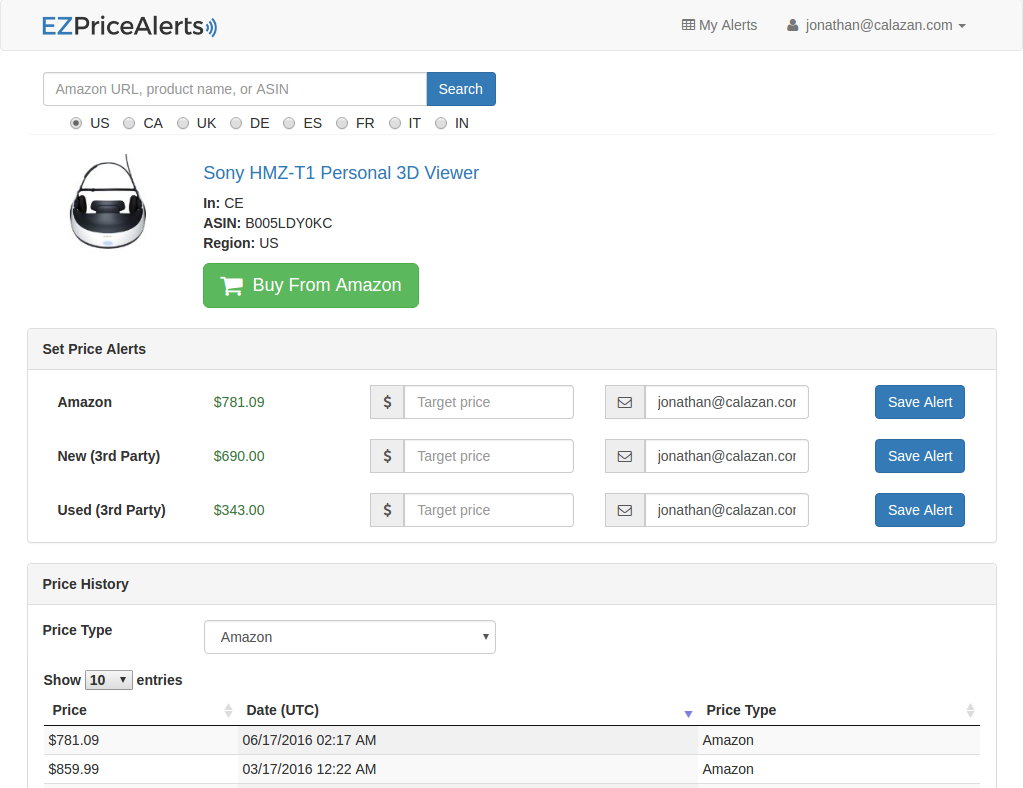The width and height of the screenshot is (1023, 788).
Task: Click Buy From Amazon button
Action: [311, 286]
